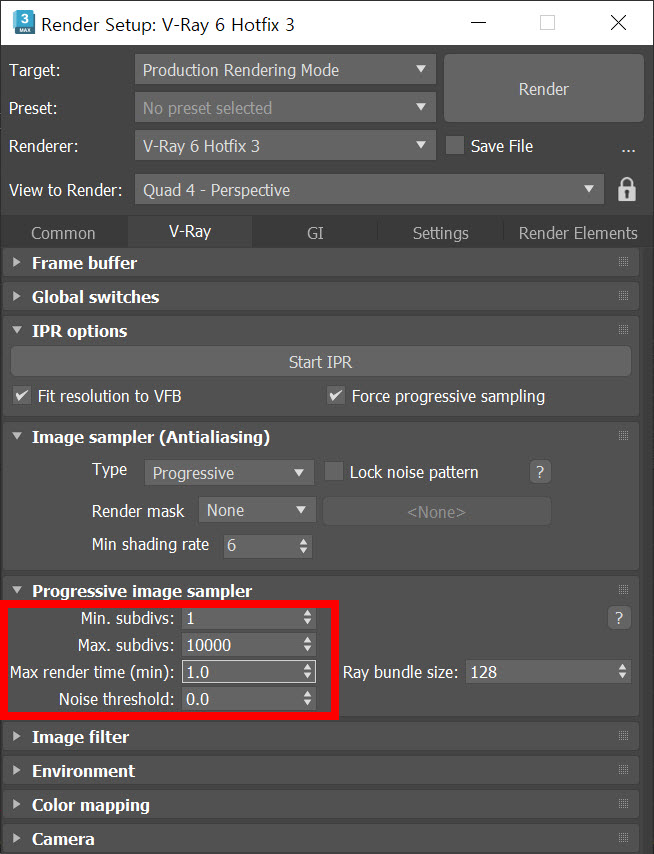Minimize the Render Setup window
This screenshot has width=654, height=854.
tap(478, 23)
